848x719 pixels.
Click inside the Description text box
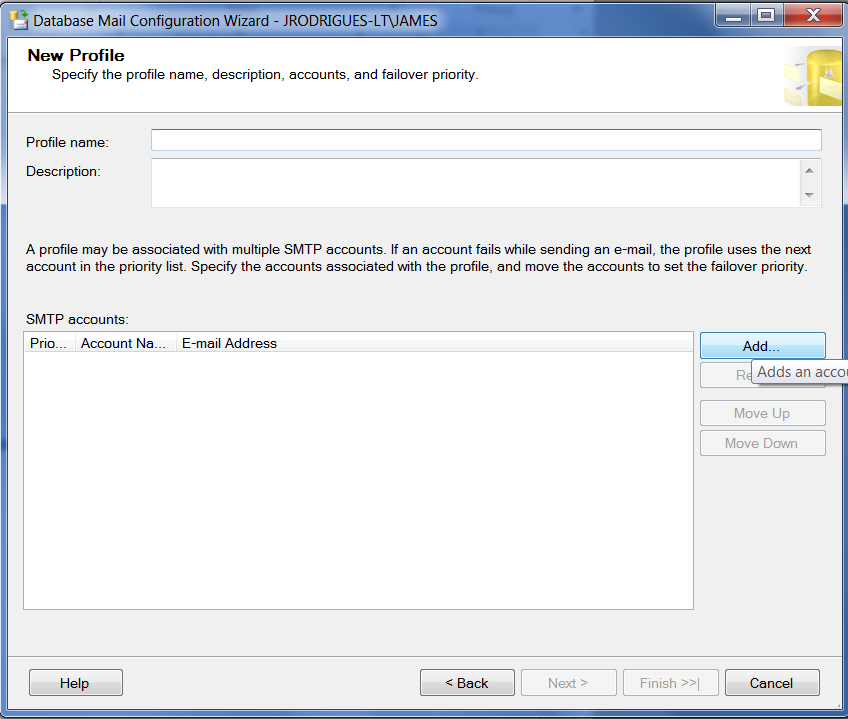(475, 183)
